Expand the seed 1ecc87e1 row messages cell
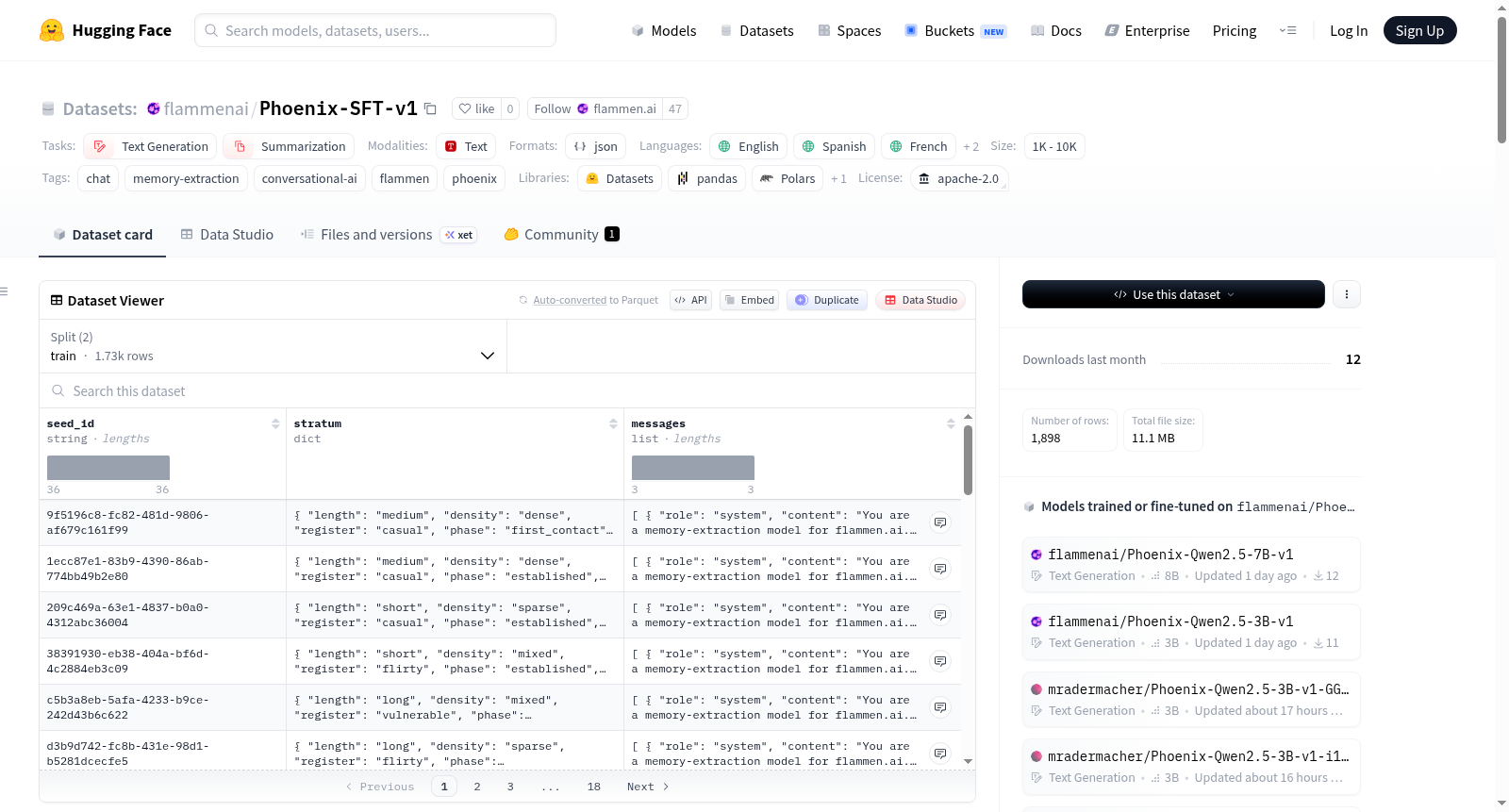Image resolution: width=1509 pixels, height=812 pixels. (x=940, y=569)
